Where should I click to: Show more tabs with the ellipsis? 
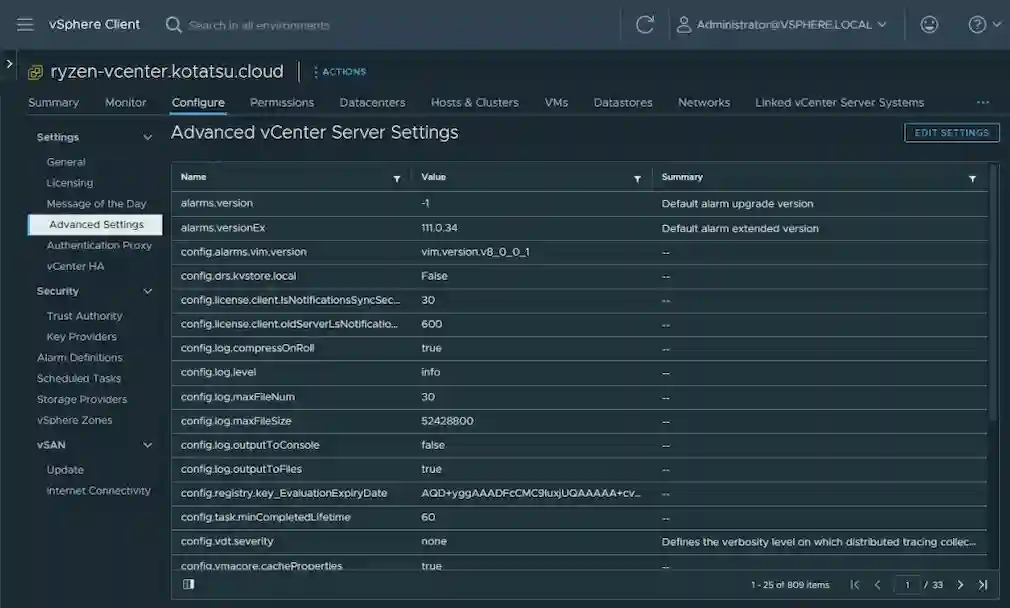pos(982,102)
